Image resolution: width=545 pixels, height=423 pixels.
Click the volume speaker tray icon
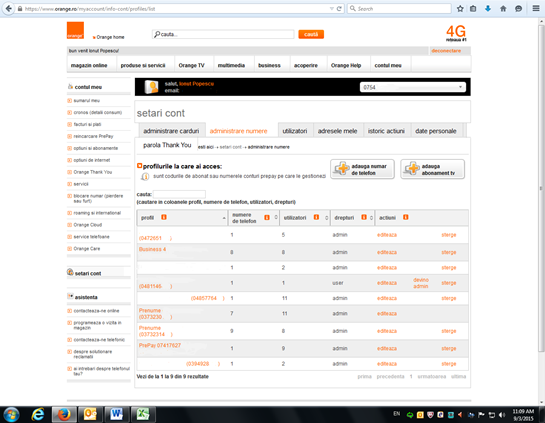[502, 415]
